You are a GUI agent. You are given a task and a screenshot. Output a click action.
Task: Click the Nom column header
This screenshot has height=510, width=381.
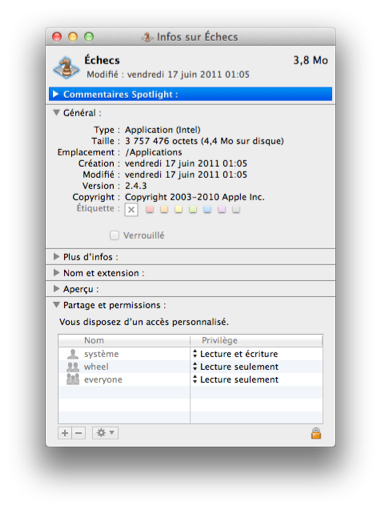tap(124, 340)
